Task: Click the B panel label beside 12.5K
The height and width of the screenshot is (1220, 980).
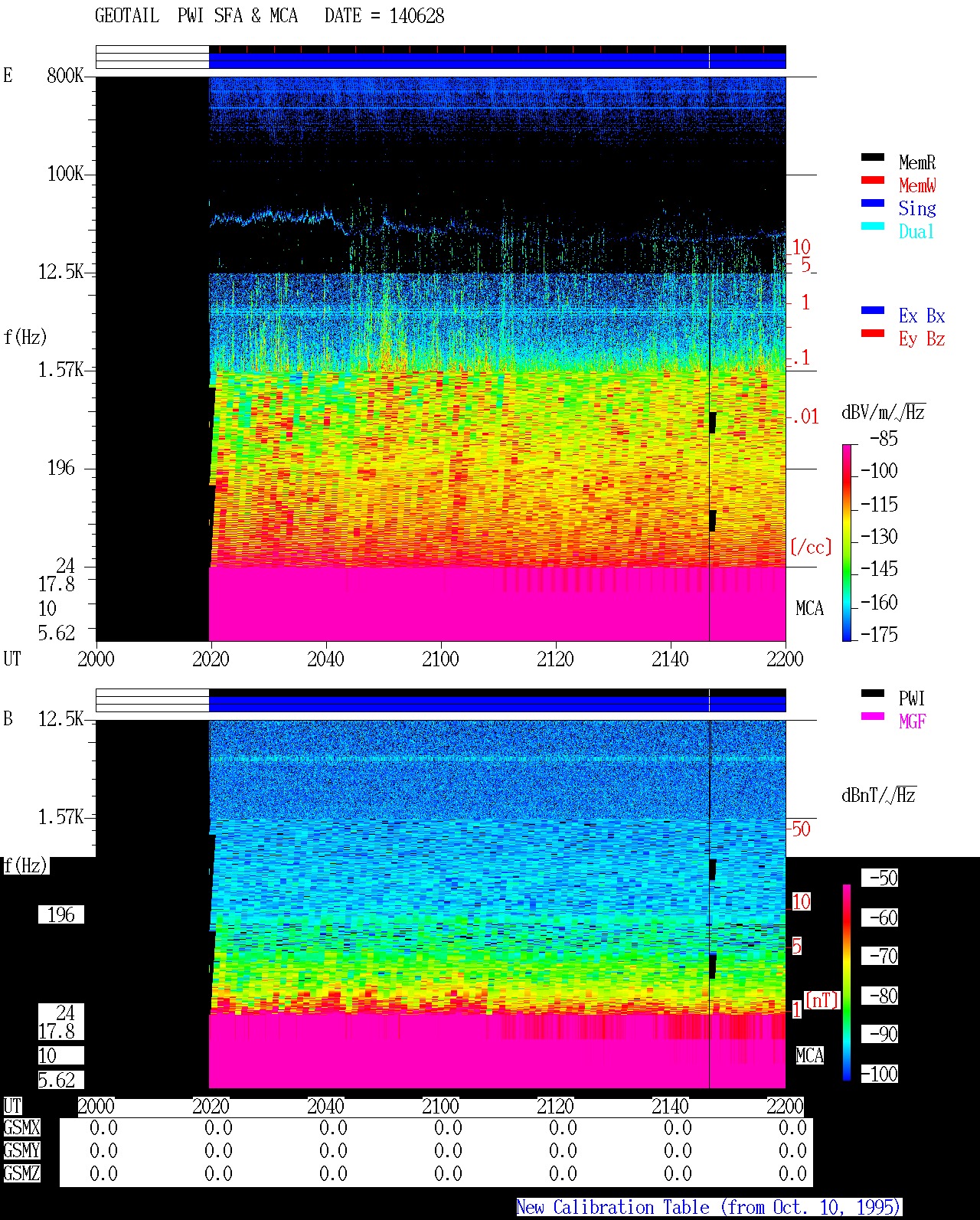Action: pyautogui.click(x=8, y=718)
